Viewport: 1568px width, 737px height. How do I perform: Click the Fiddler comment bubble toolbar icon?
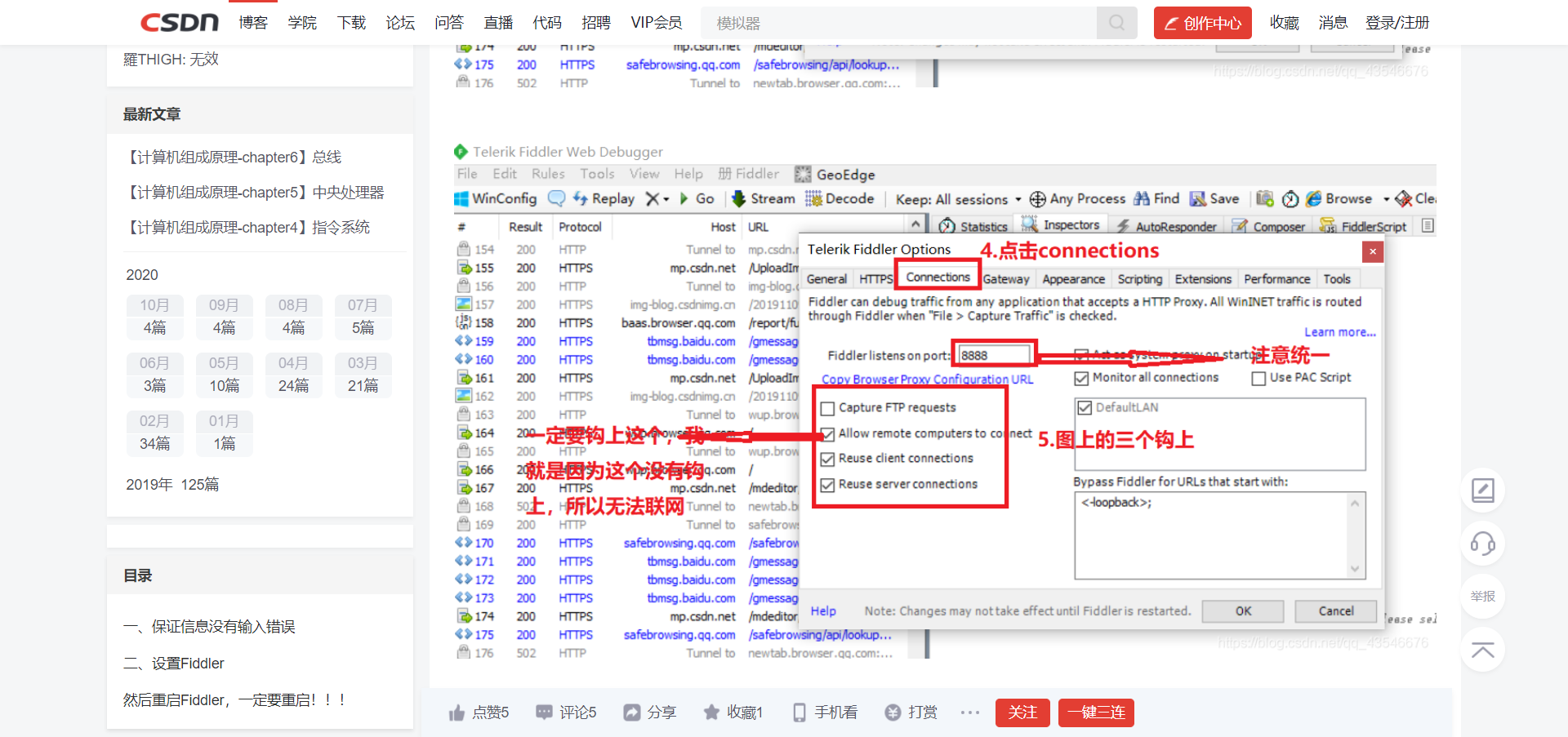(556, 198)
